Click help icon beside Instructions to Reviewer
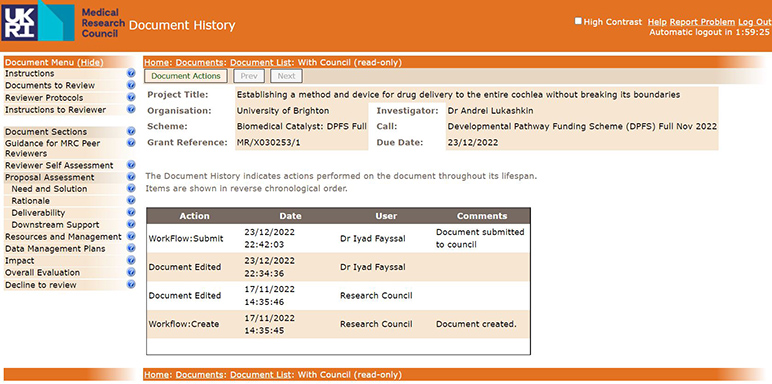This screenshot has width=772, height=384. click(x=131, y=109)
